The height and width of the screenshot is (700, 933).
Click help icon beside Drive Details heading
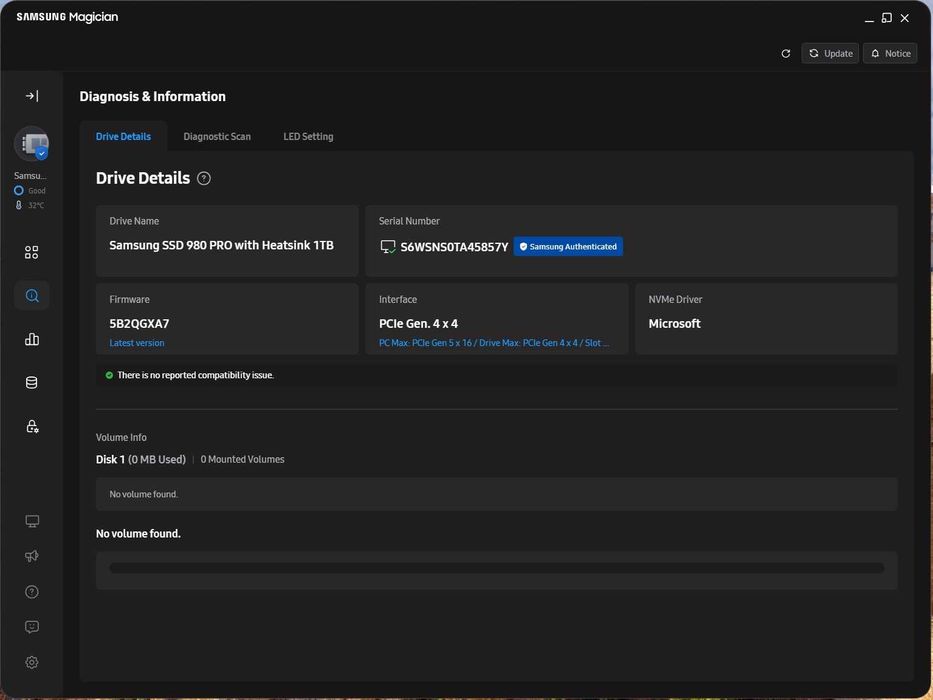(x=203, y=179)
